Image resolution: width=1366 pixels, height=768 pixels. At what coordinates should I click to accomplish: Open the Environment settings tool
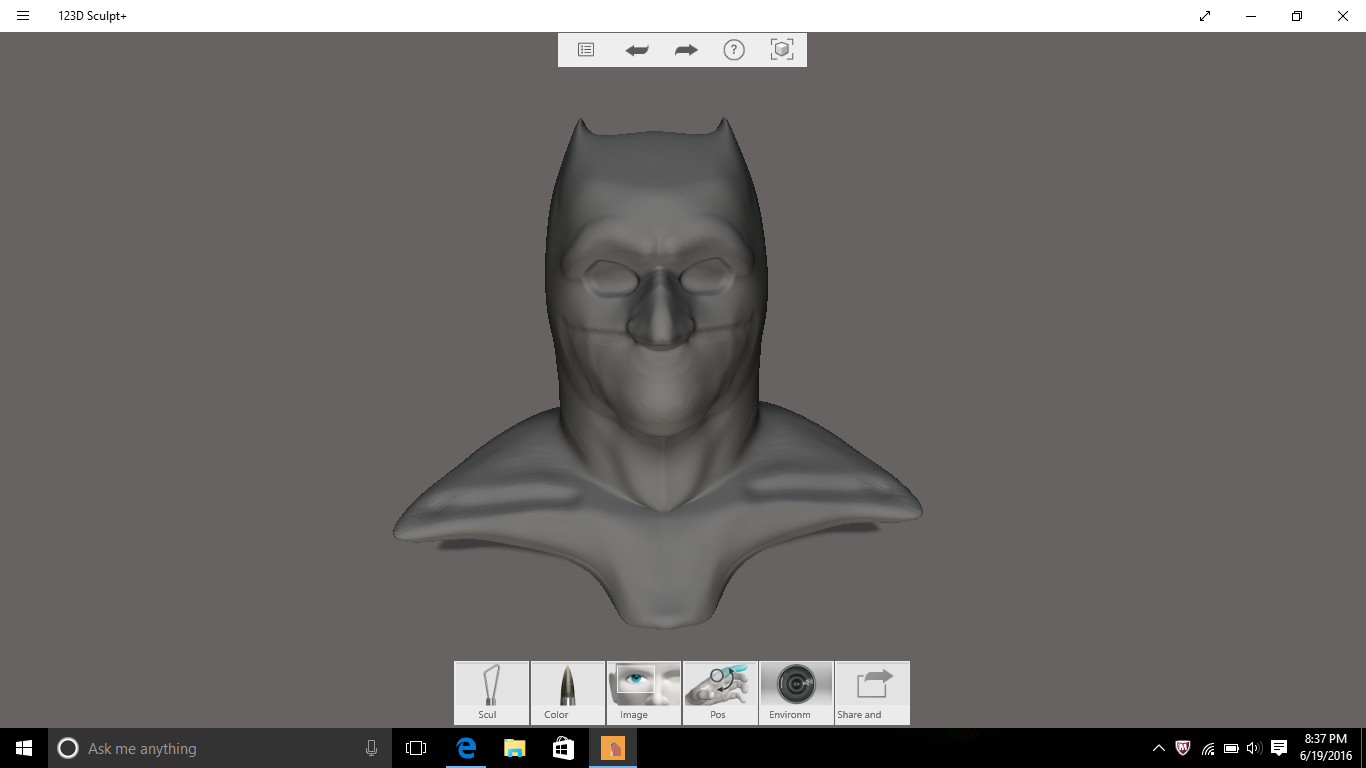[796, 693]
